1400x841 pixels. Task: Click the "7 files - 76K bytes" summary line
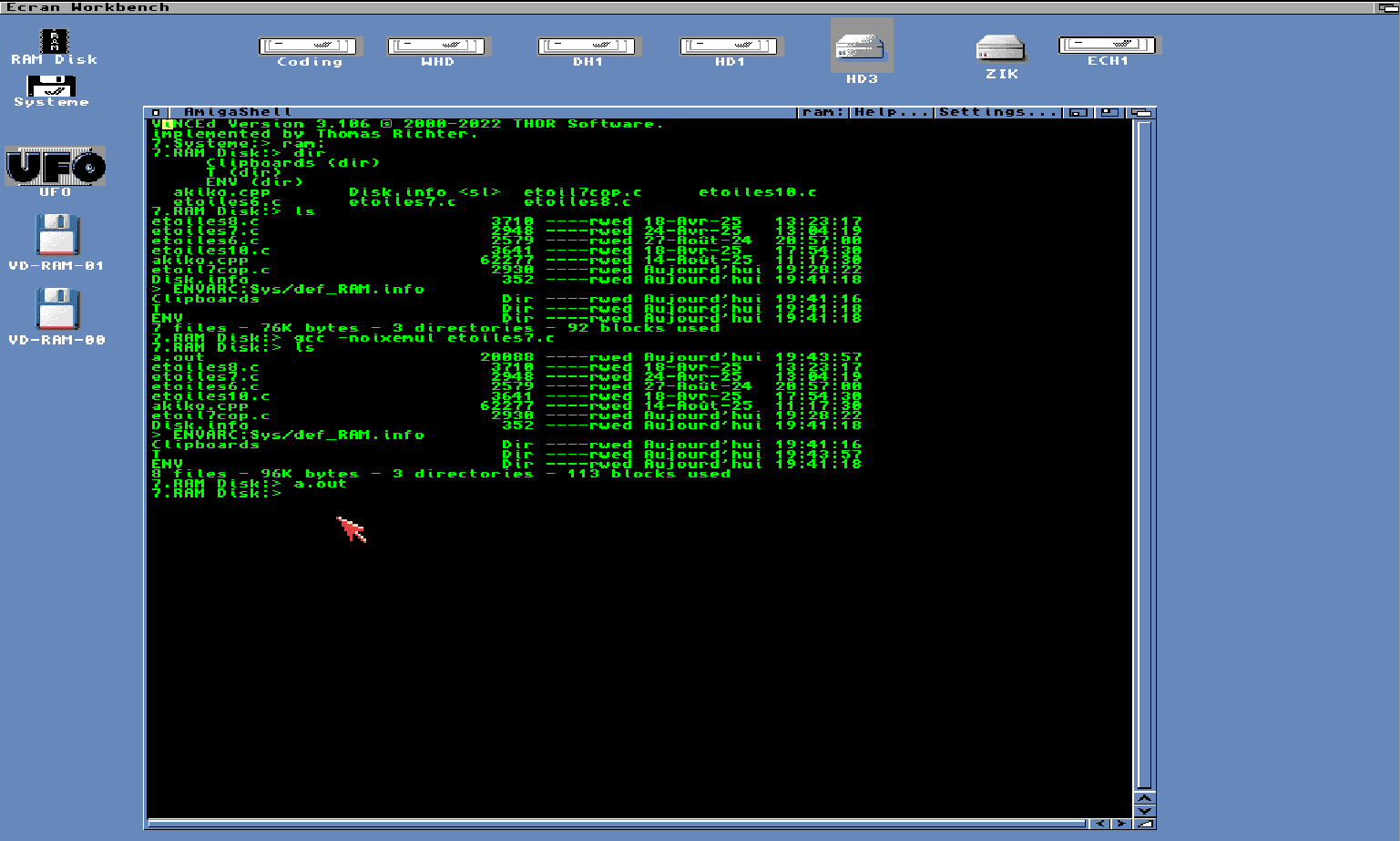[x=435, y=328]
